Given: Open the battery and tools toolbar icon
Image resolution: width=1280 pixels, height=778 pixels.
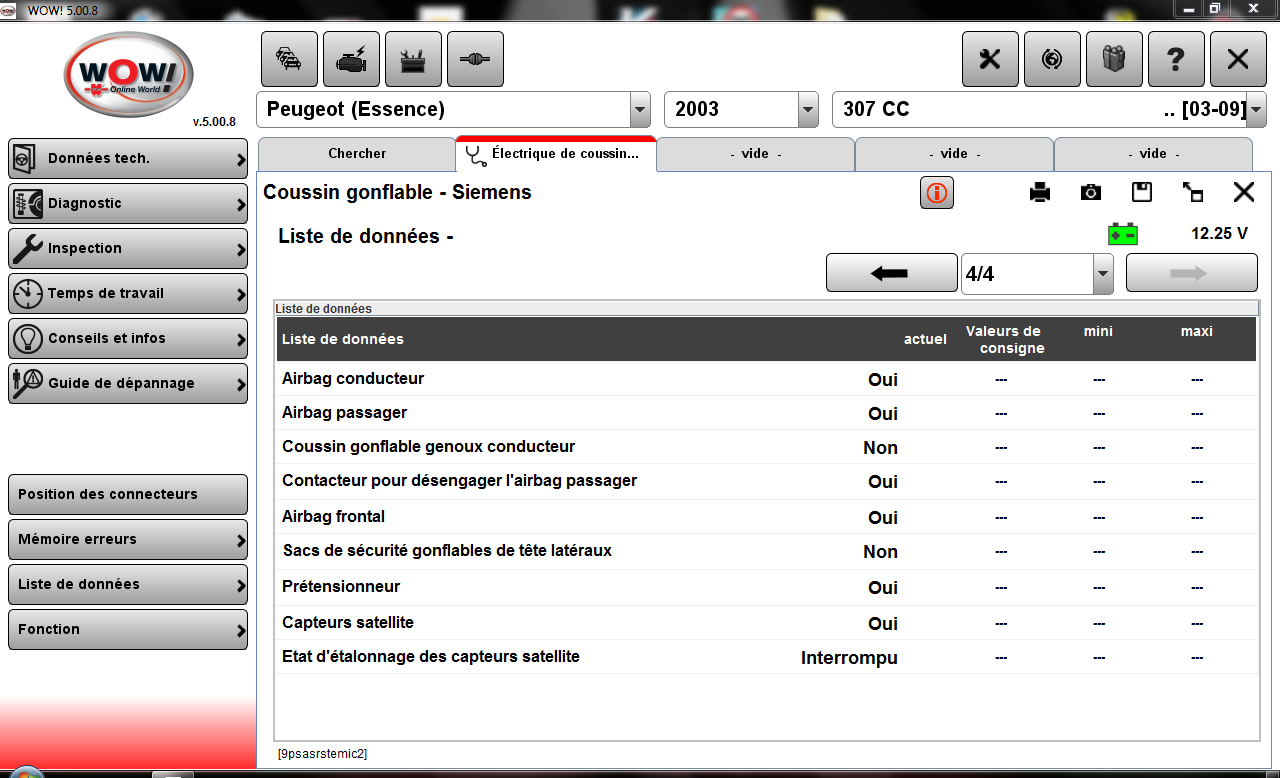Looking at the screenshot, I should coord(413,59).
